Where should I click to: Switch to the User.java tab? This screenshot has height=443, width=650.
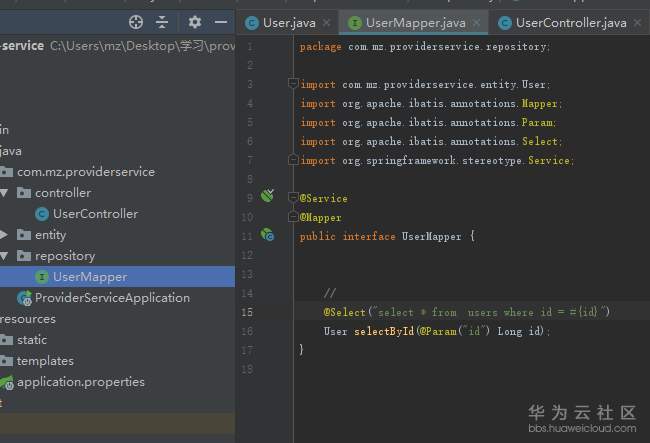[x=289, y=23]
